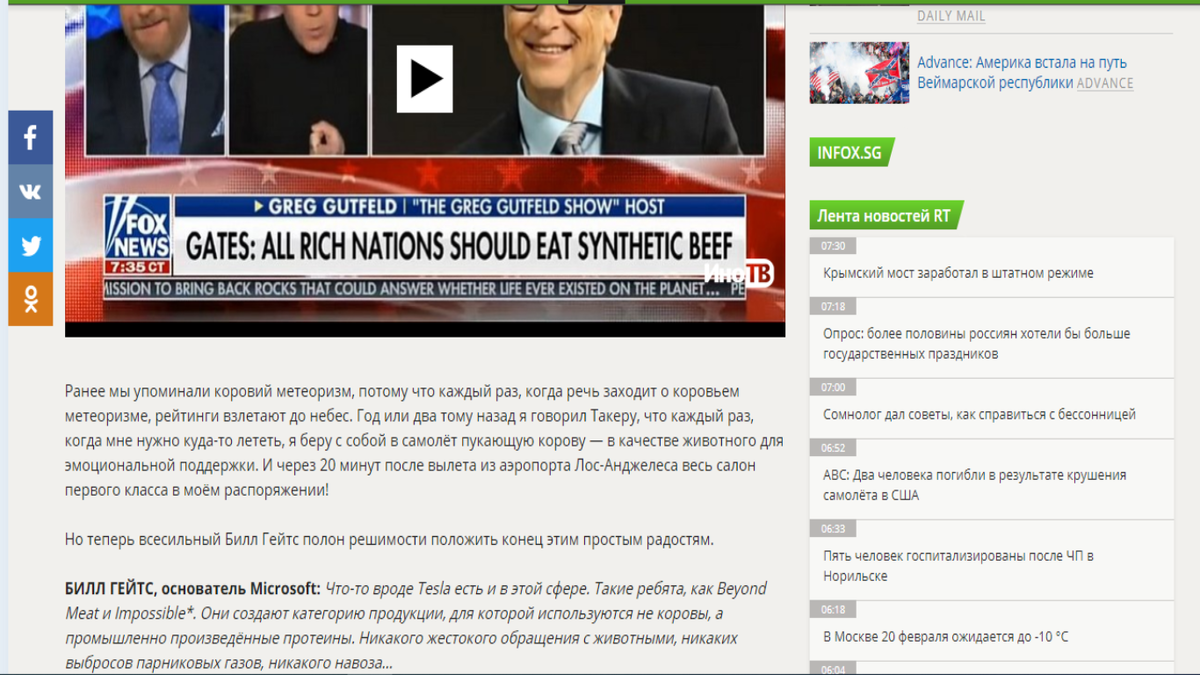Open news about Norilsk hospitalizations
The height and width of the screenshot is (675, 1200).
click(x=959, y=566)
